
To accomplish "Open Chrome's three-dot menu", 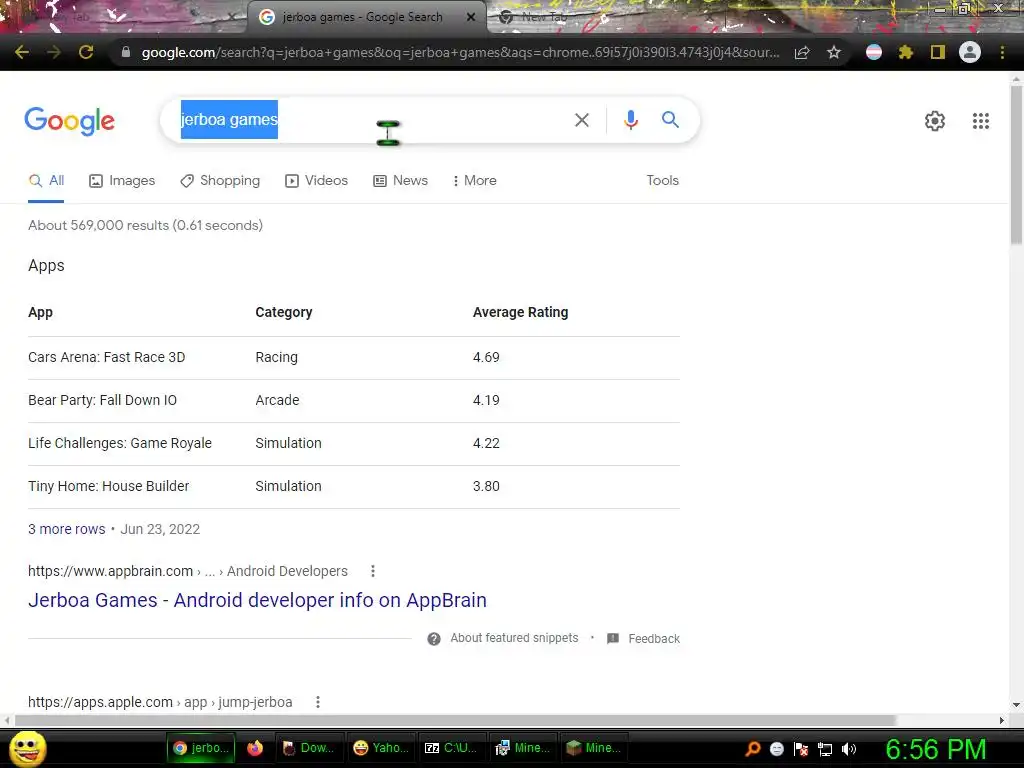I will [x=1002, y=52].
